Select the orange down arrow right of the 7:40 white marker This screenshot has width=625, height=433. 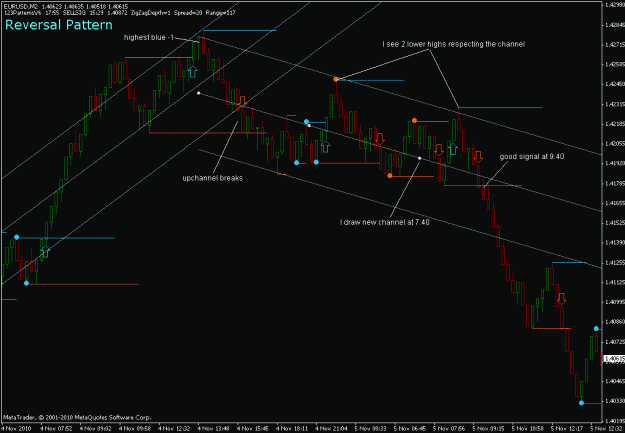439,150
